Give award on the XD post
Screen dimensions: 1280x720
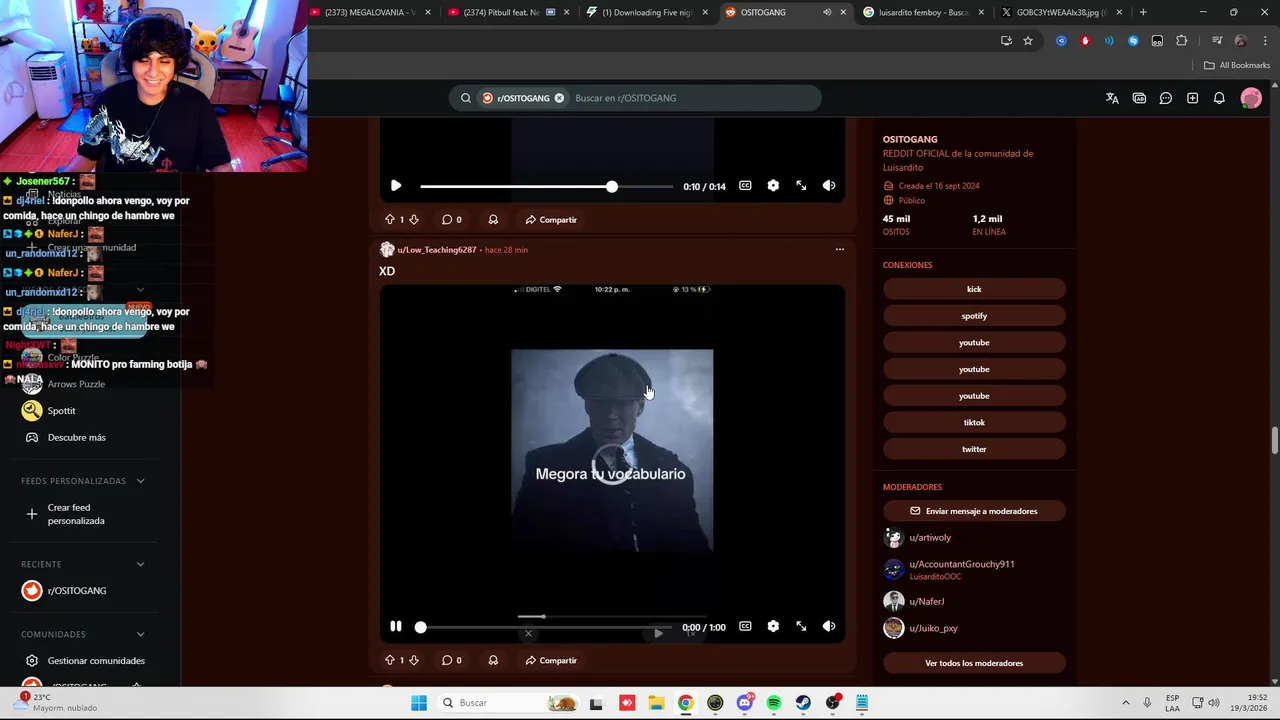(493, 661)
